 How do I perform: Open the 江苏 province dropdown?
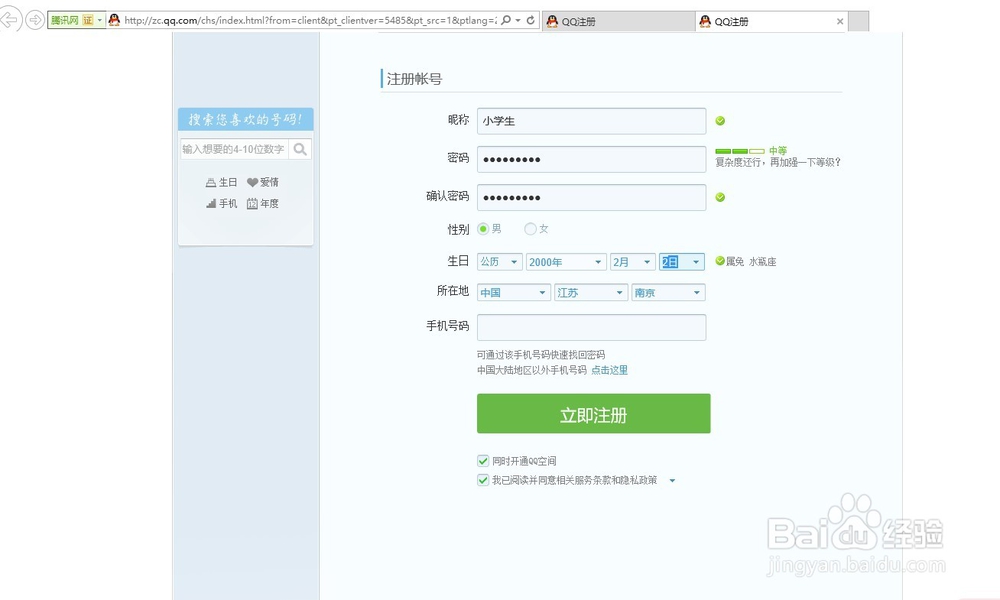click(x=591, y=293)
